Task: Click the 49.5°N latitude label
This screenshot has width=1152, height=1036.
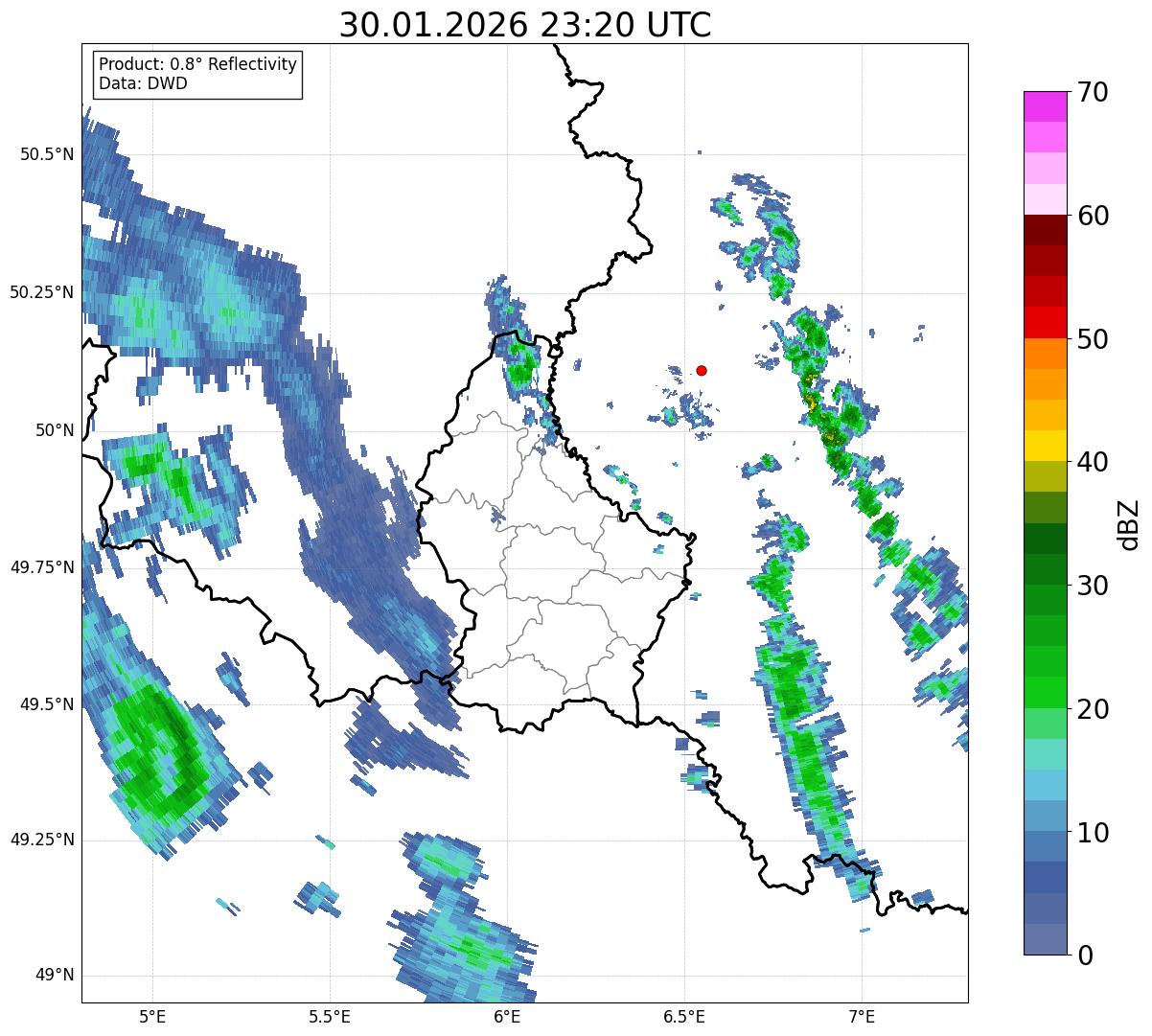Action: pyautogui.click(x=46, y=704)
